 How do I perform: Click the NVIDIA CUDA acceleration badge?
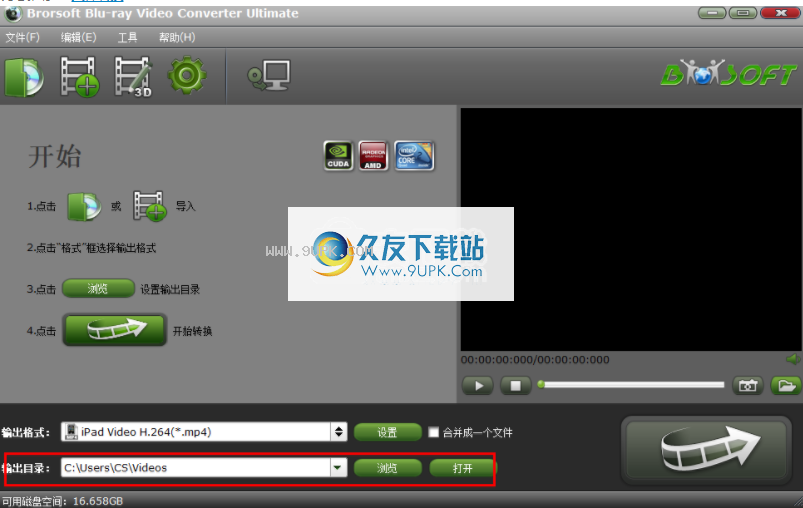[338, 156]
